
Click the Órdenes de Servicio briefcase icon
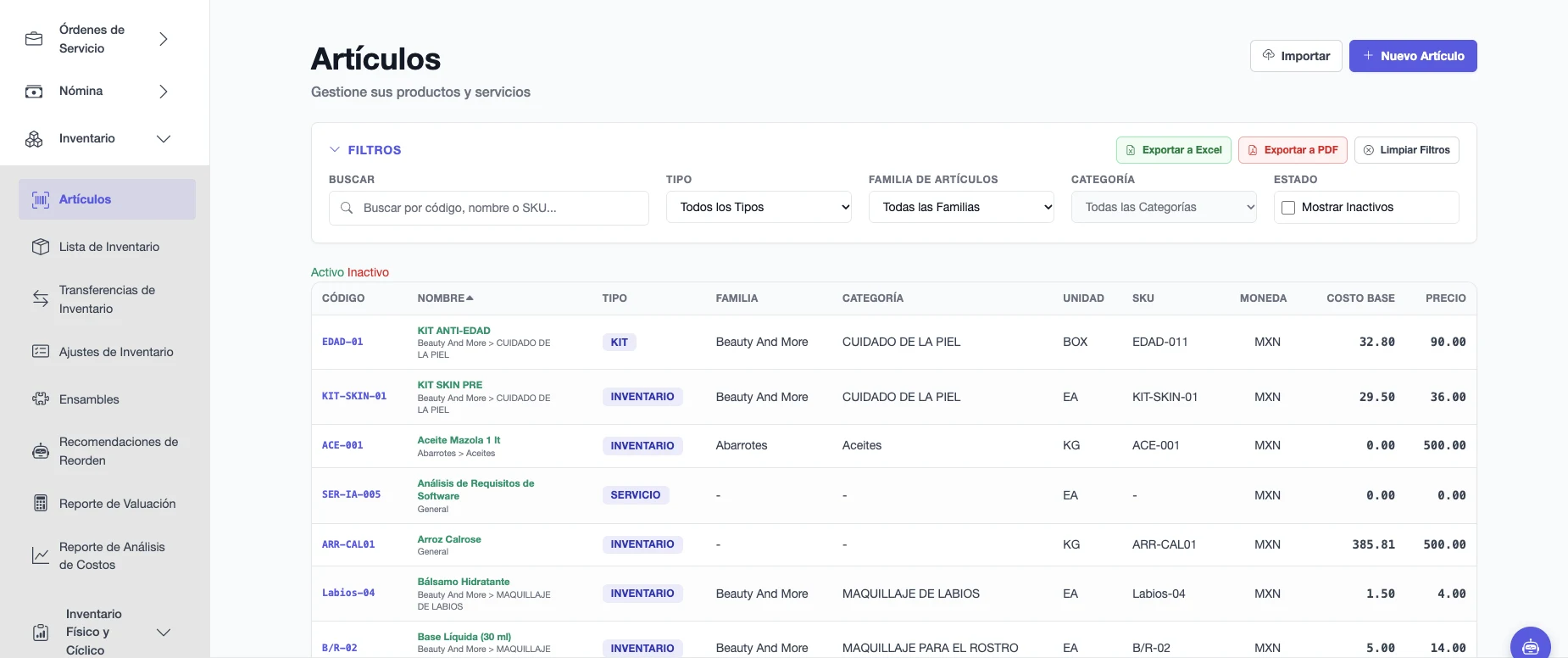(x=34, y=39)
